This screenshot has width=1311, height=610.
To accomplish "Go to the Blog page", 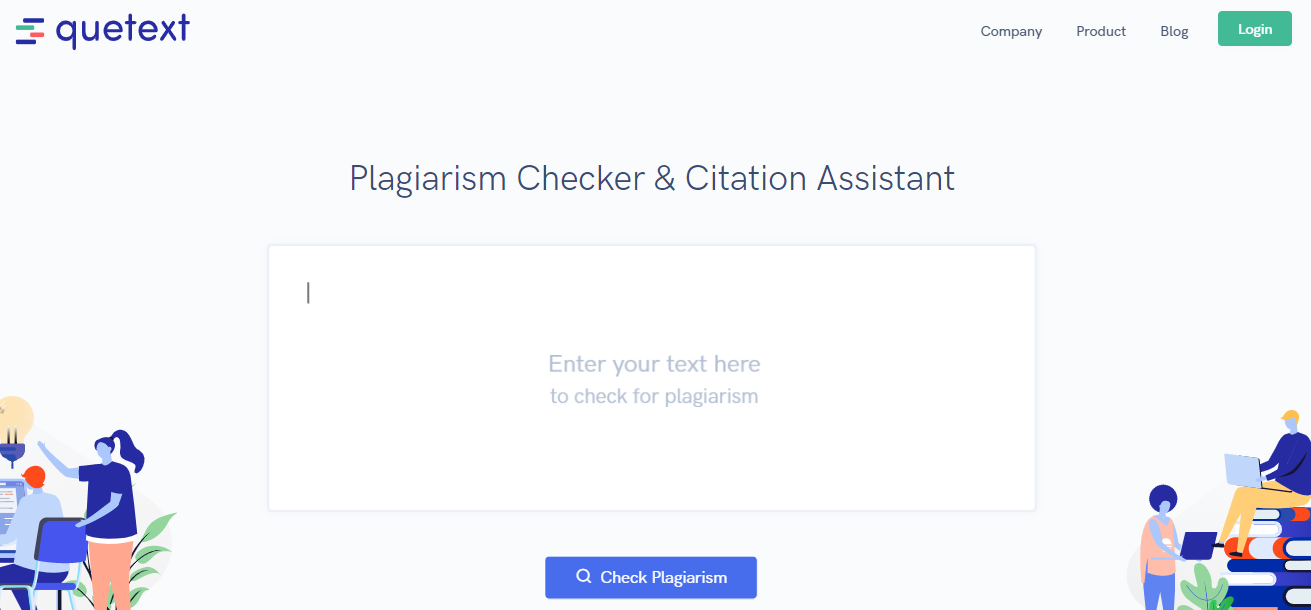I will (x=1174, y=31).
